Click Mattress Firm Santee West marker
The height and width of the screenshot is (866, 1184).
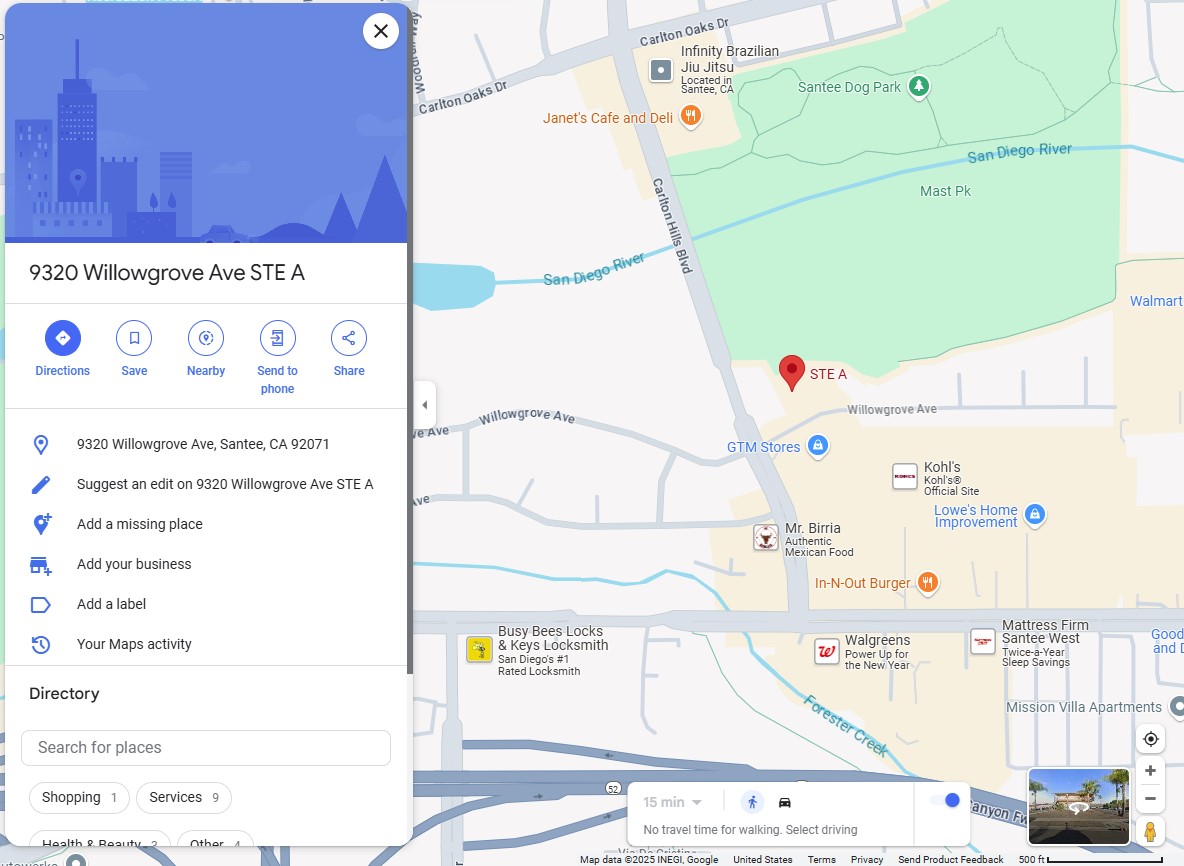click(982, 642)
